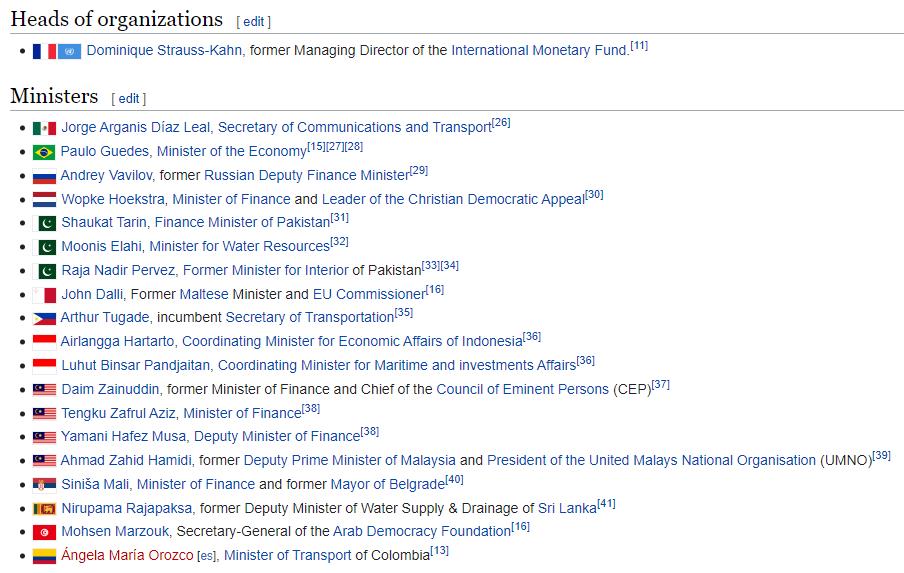
Task: Click the Mexican flag next to Jorge Arganis
Action: point(44,128)
